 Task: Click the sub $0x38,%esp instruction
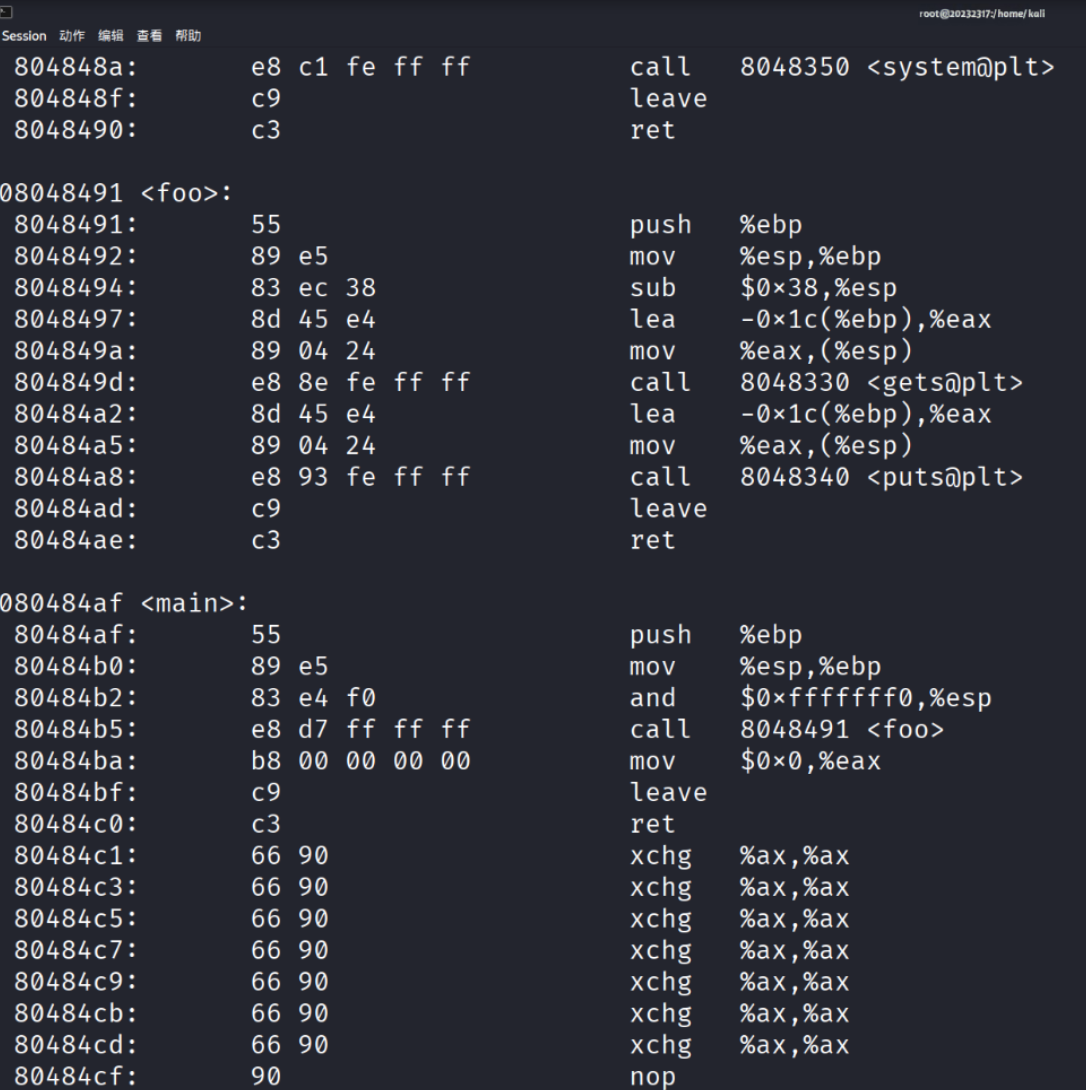click(x=763, y=288)
